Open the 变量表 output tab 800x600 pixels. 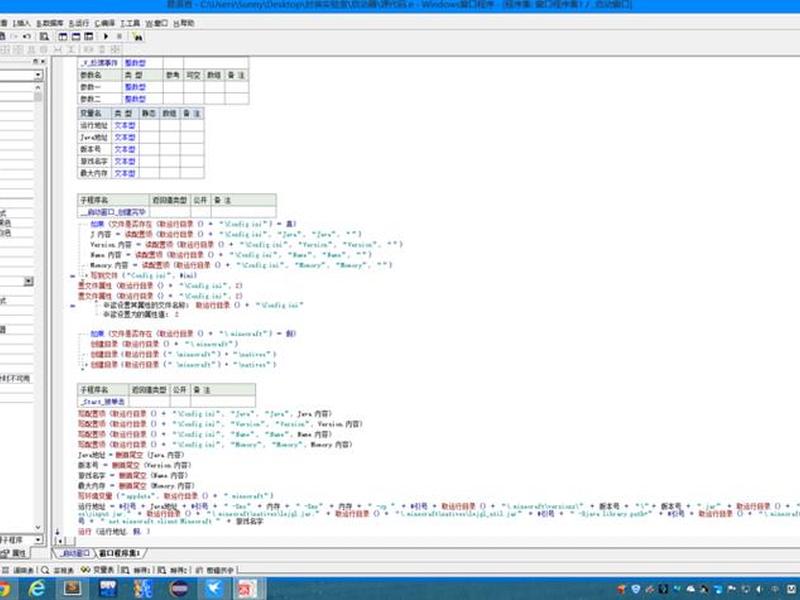pos(97,570)
